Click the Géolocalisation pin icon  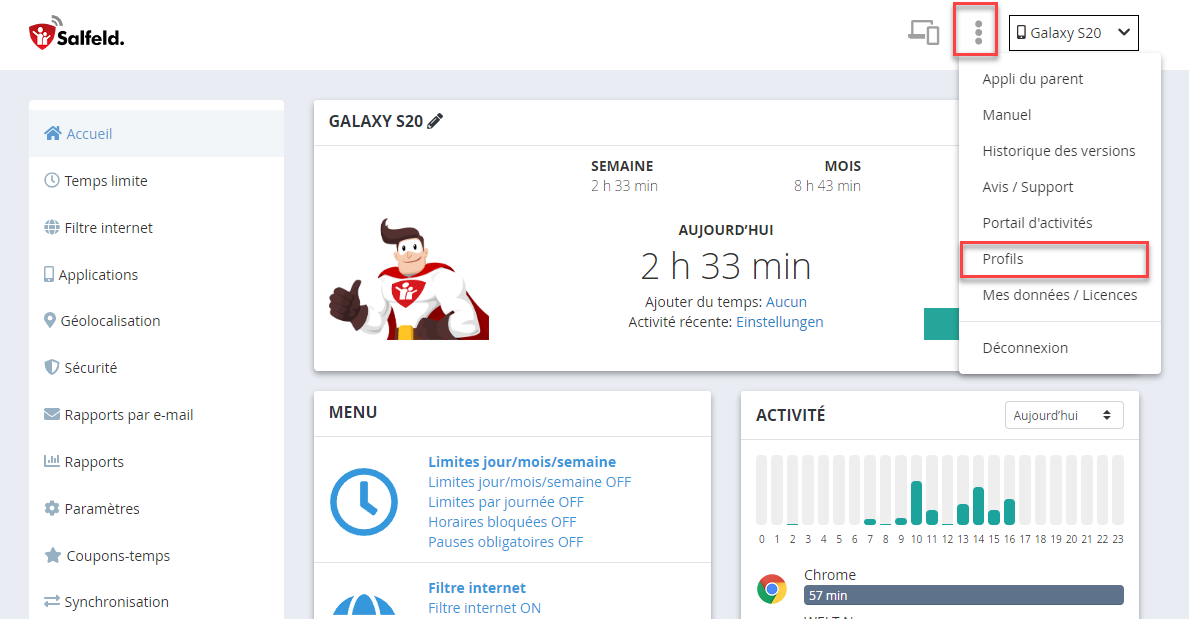click(x=50, y=321)
